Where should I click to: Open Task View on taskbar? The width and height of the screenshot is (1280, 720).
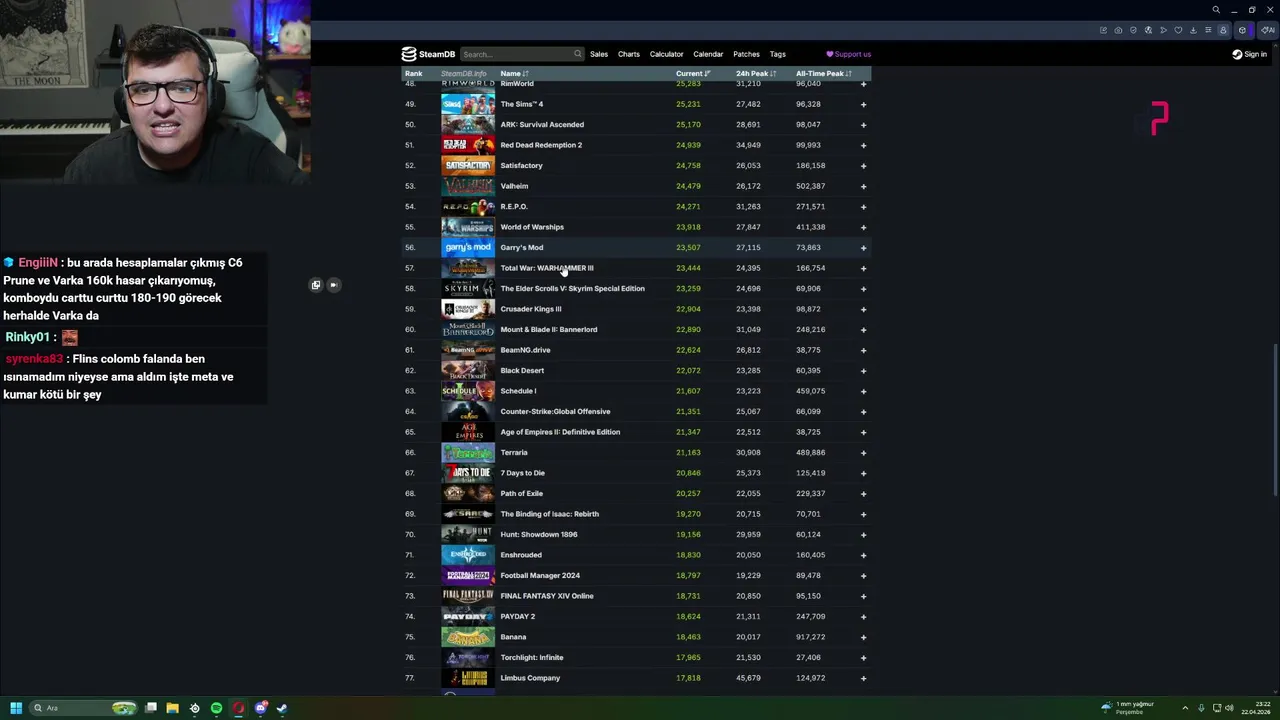[150, 708]
